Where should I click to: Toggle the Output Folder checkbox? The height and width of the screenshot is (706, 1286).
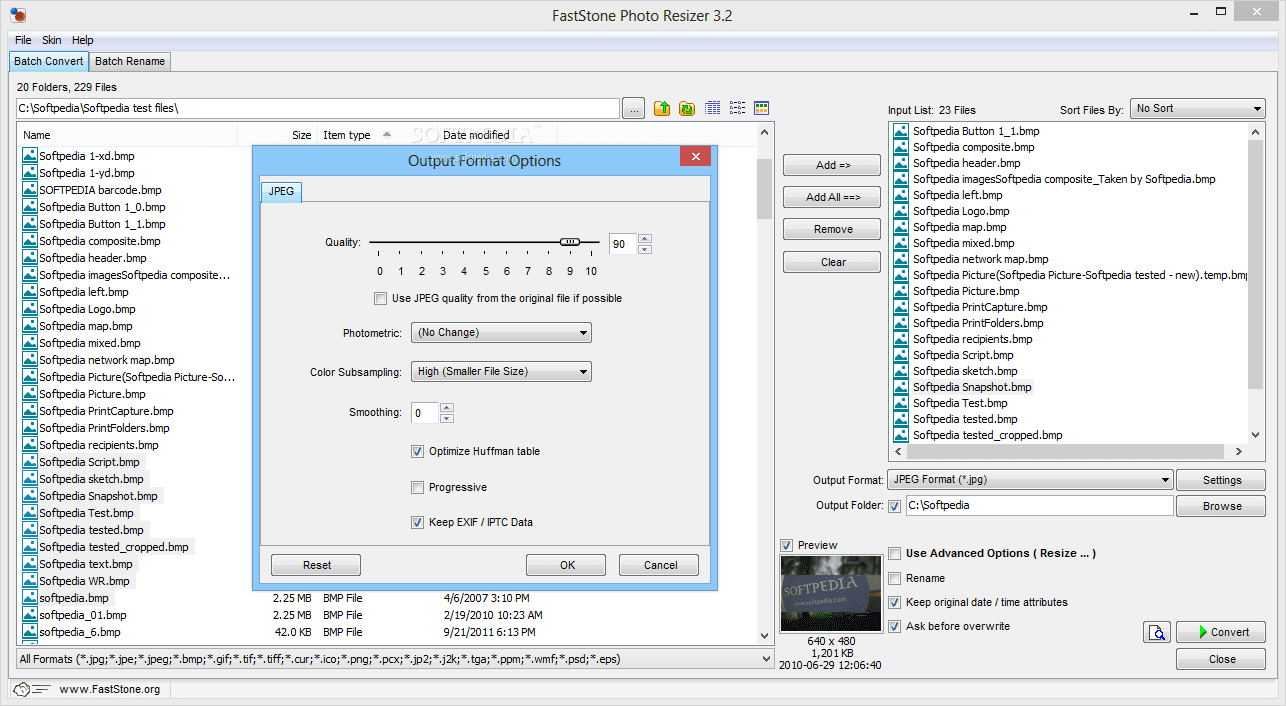point(894,506)
